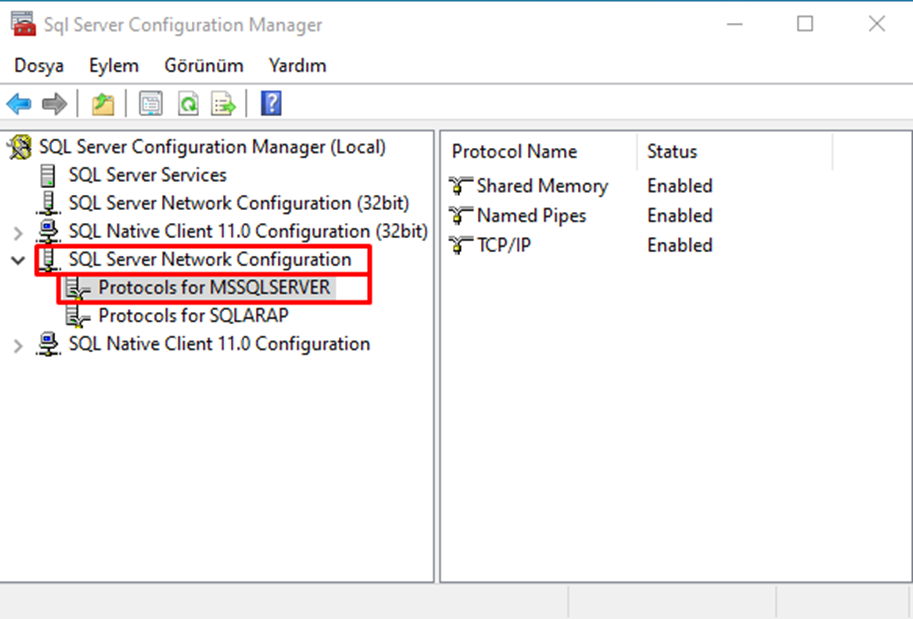
Task: Open the Görünüm menu
Action: [204, 66]
